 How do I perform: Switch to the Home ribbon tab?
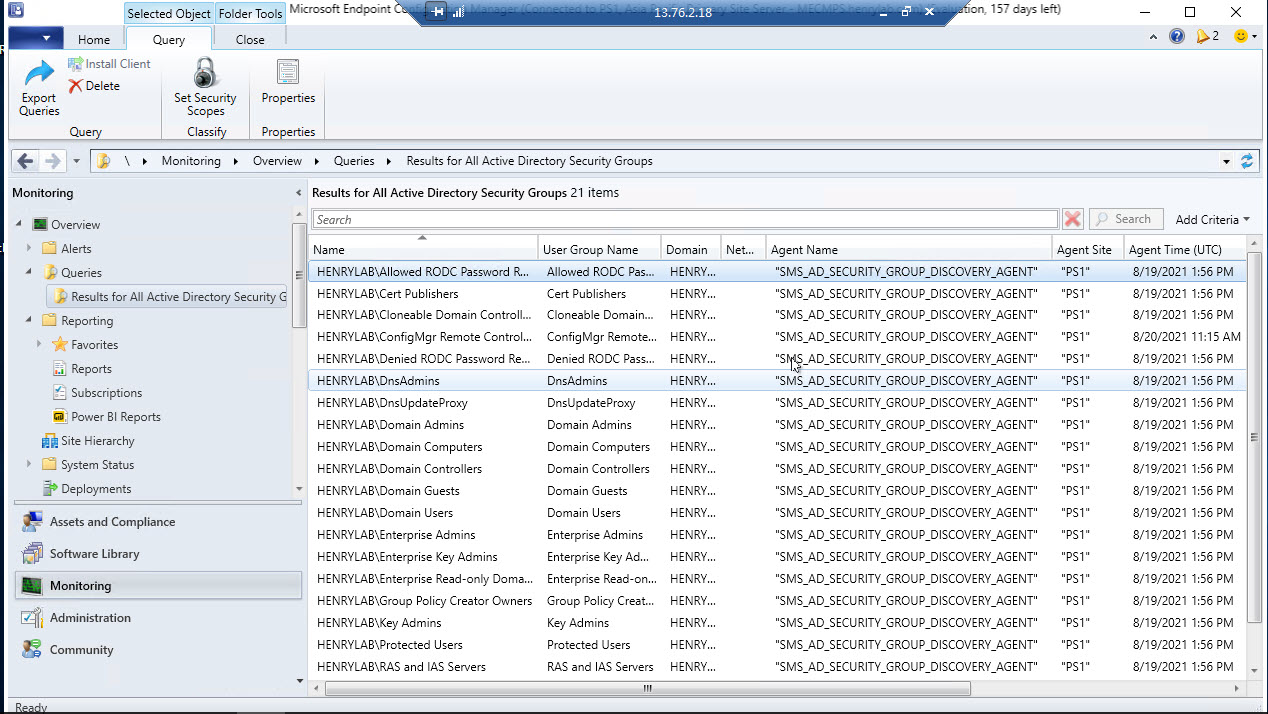pos(94,40)
